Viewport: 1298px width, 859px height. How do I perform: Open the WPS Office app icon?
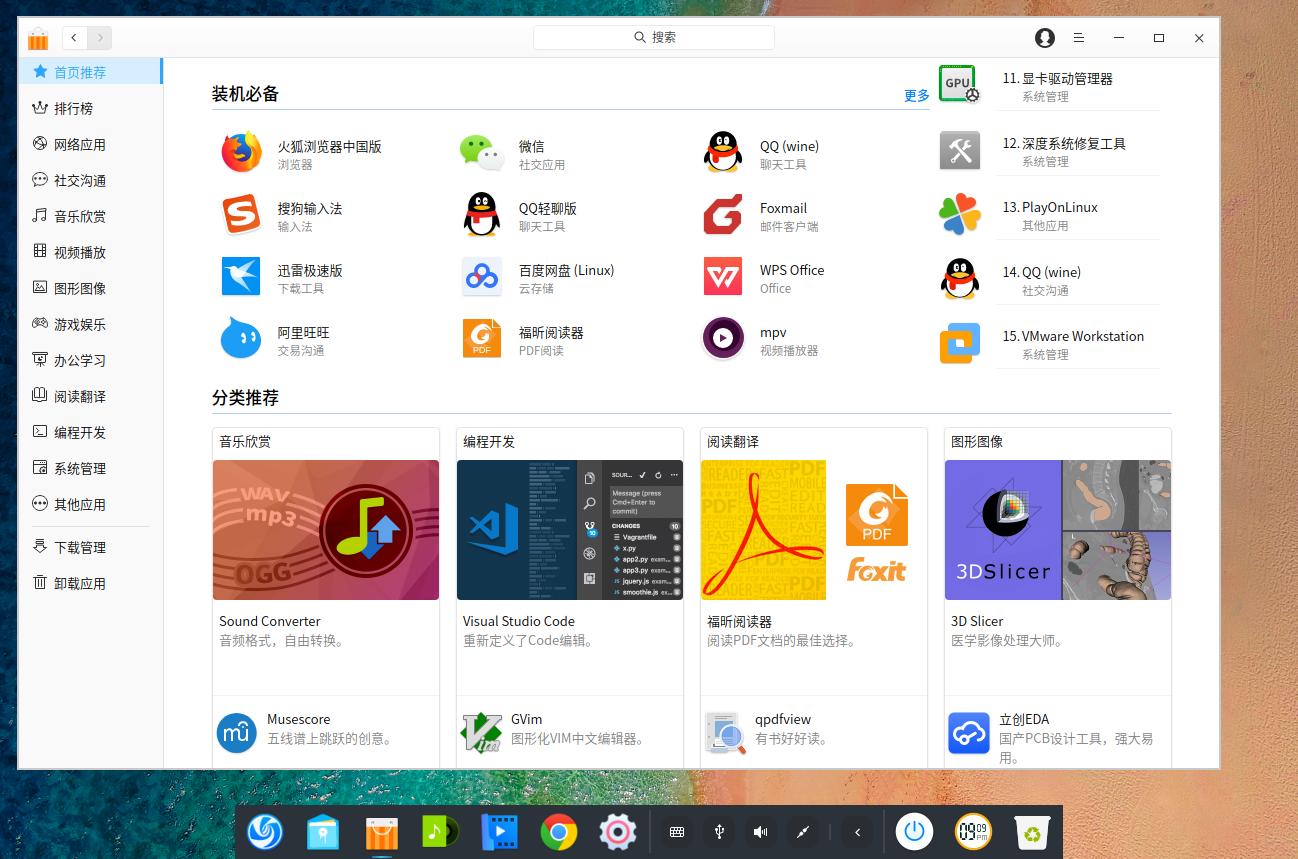click(x=722, y=278)
